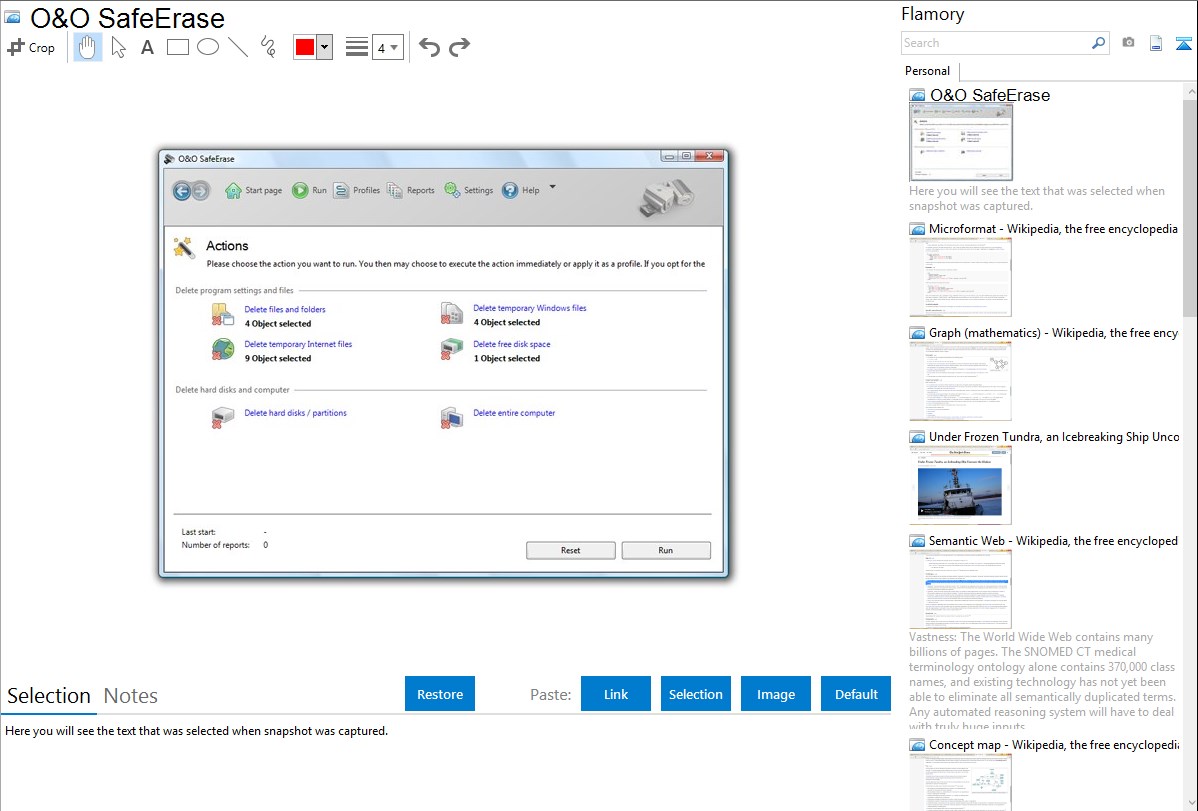The height and width of the screenshot is (811, 1198).
Task: Expand the dropdown arrow next to Help
Action: (x=552, y=187)
